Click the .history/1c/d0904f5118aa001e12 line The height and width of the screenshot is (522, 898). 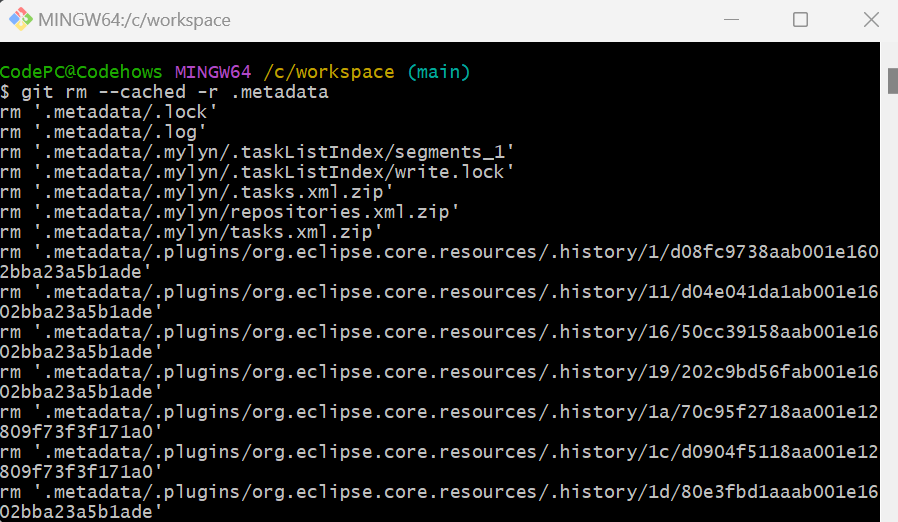[x=439, y=452]
